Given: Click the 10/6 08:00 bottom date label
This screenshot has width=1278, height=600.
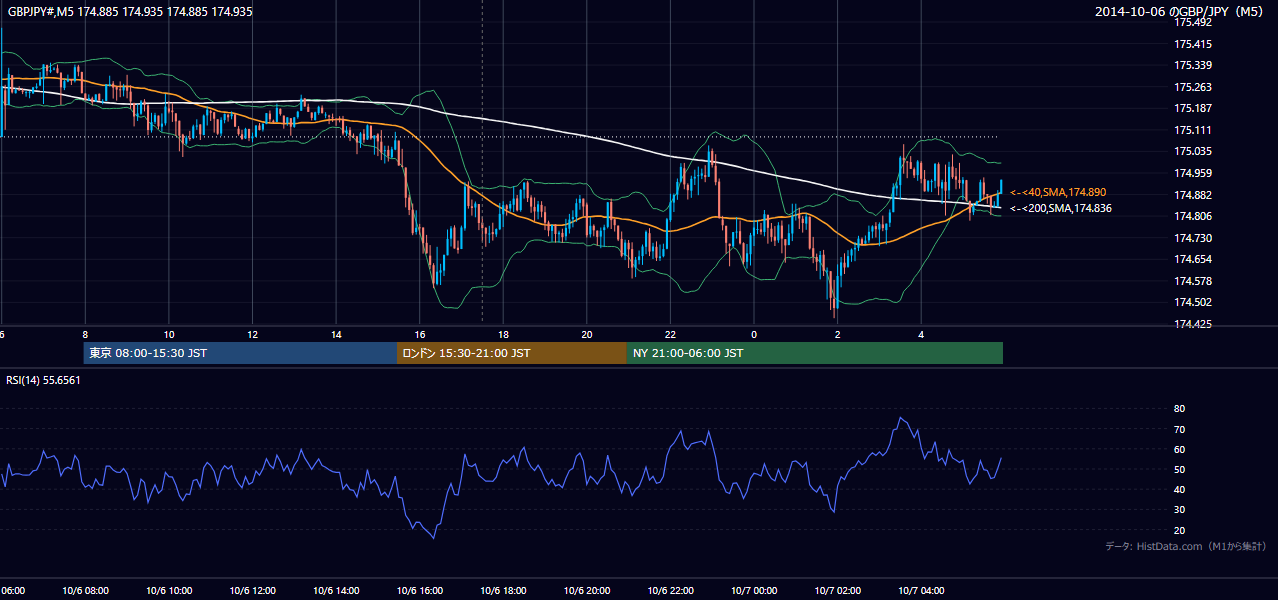Looking at the screenshot, I should pyautogui.click(x=85, y=591).
